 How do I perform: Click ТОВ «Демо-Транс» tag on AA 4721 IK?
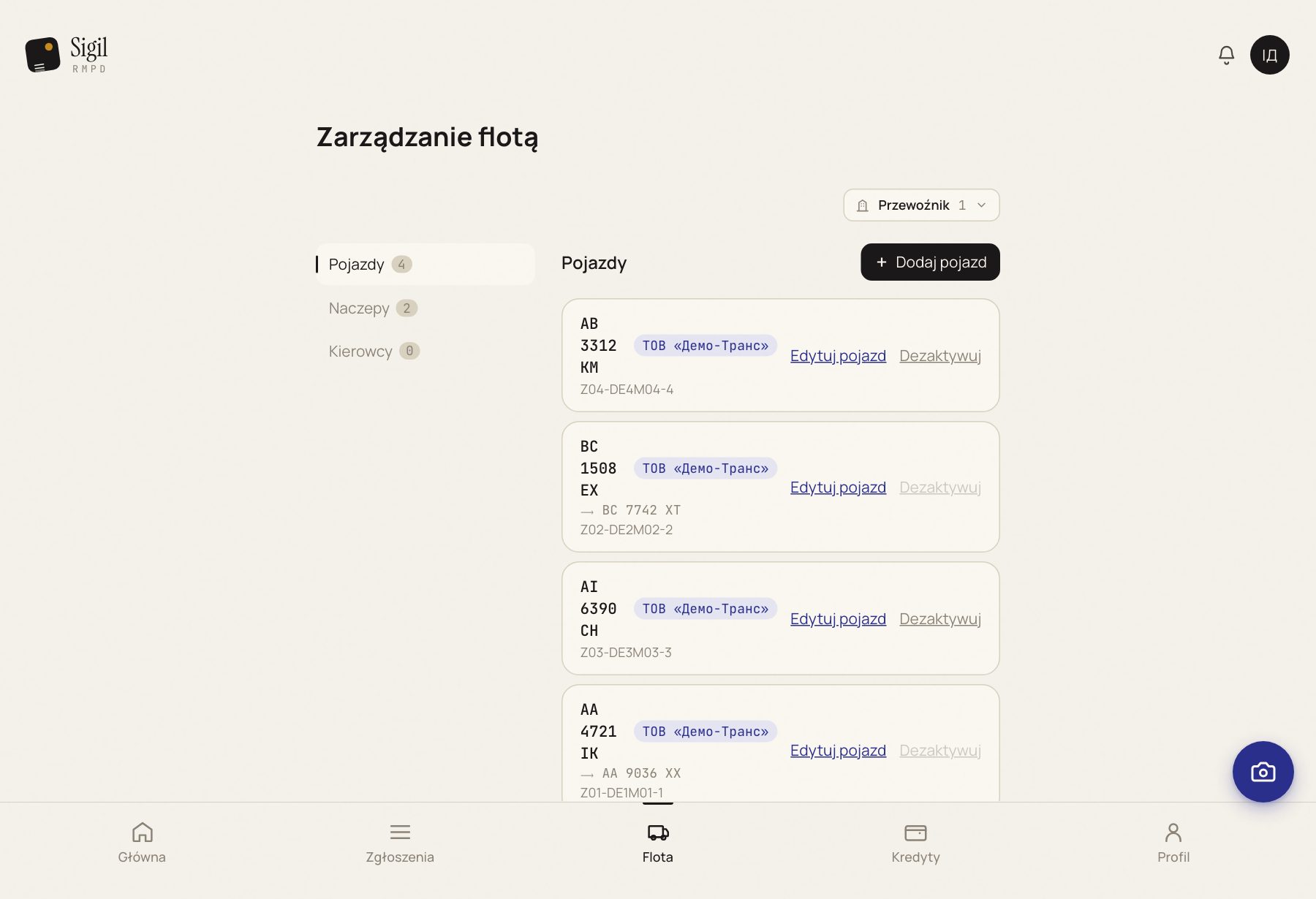tap(705, 732)
